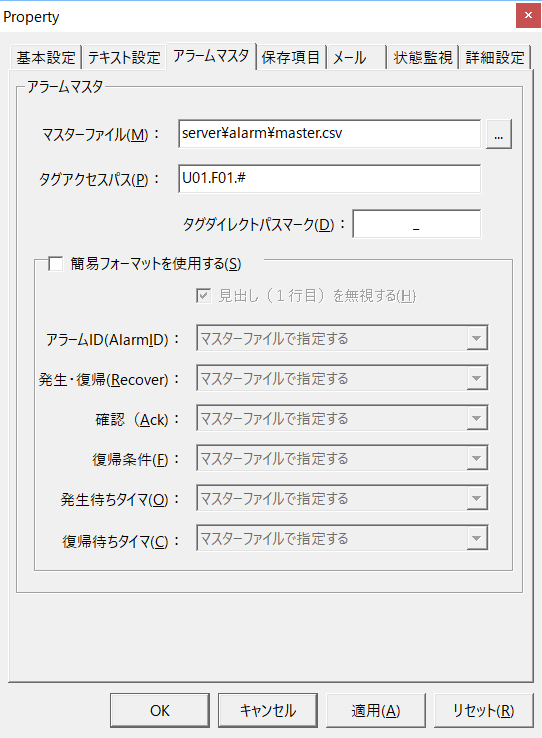Click the タグアクセスパス(P) label
Image resolution: width=542 pixels, height=738 pixels.
(99, 179)
